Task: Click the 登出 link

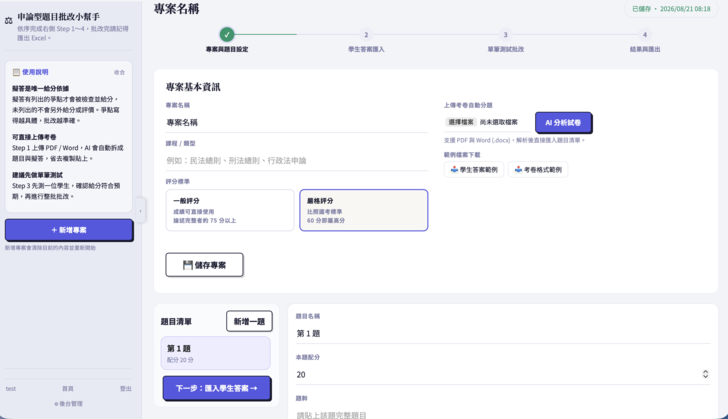Action: pos(126,389)
